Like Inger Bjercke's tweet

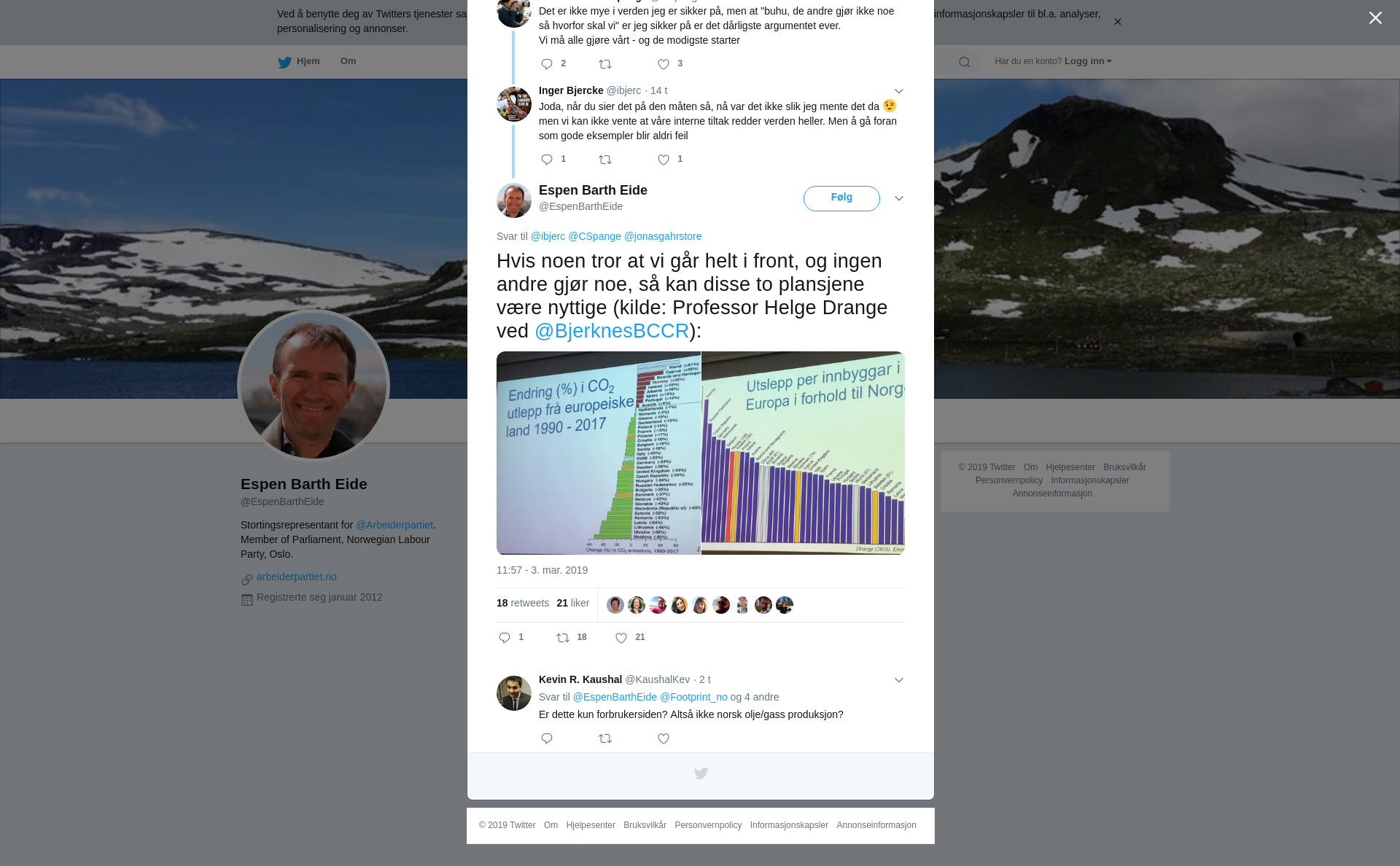click(x=664, y=160)
